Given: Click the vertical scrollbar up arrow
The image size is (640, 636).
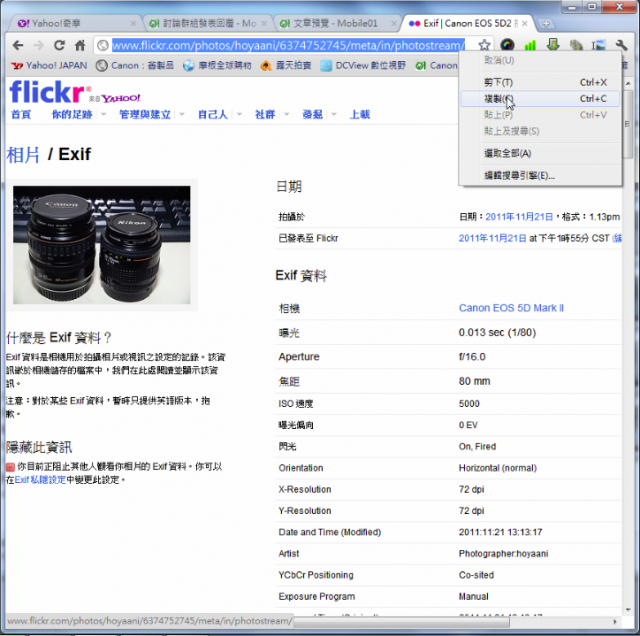Looking at the screenshot, I should point(628,83).
